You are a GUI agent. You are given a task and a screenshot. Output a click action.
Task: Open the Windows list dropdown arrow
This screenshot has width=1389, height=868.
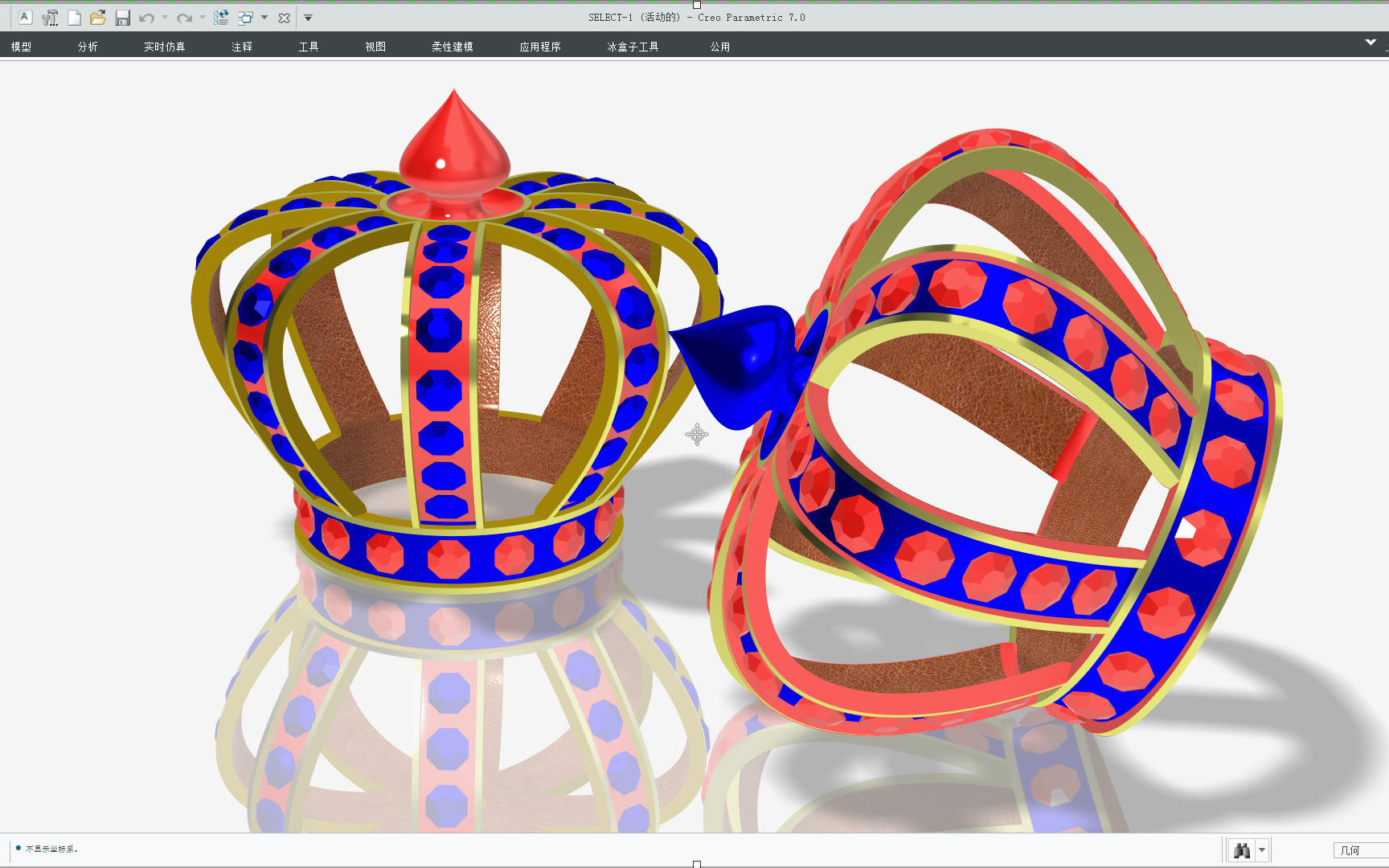264,18
